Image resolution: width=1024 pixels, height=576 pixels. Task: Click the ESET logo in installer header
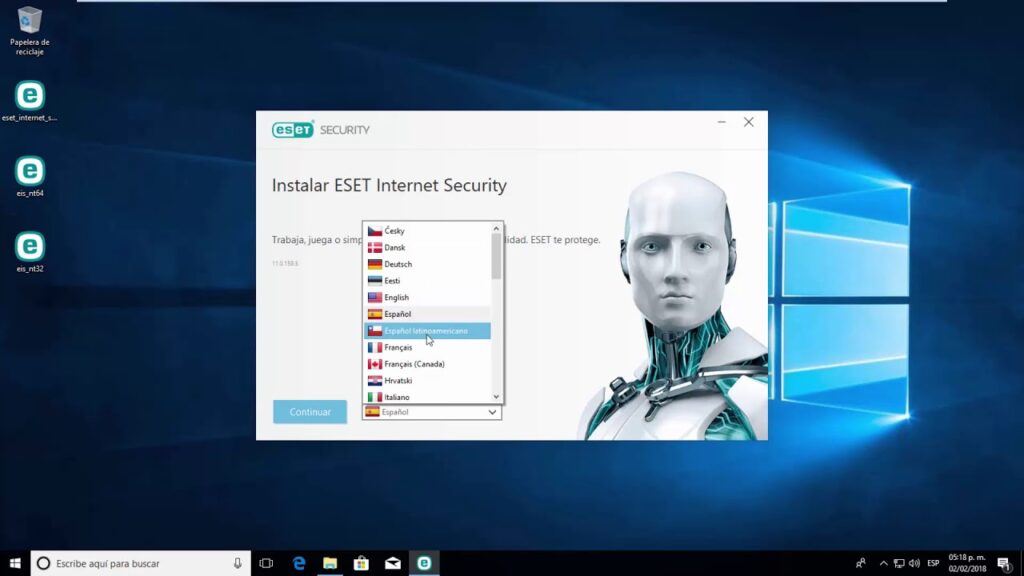293,129
